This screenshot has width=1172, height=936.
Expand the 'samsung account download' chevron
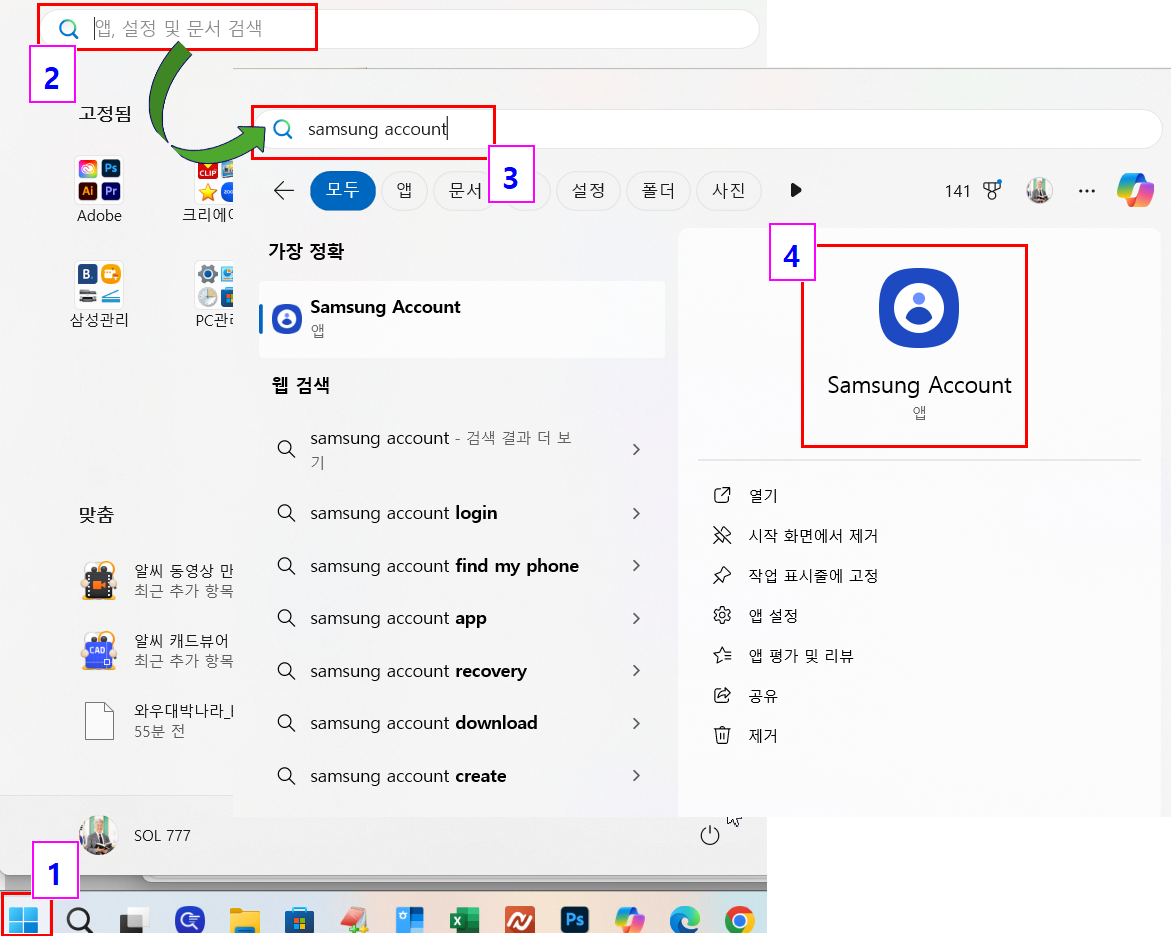tap(636, 723)
